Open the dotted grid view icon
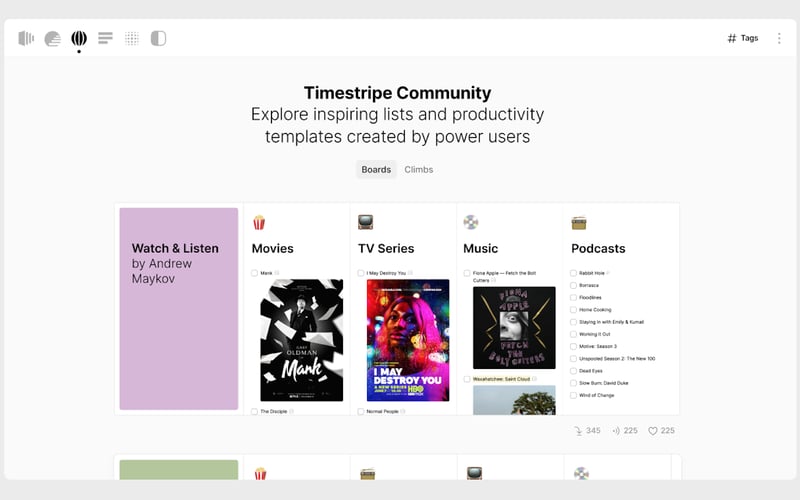 132,38
